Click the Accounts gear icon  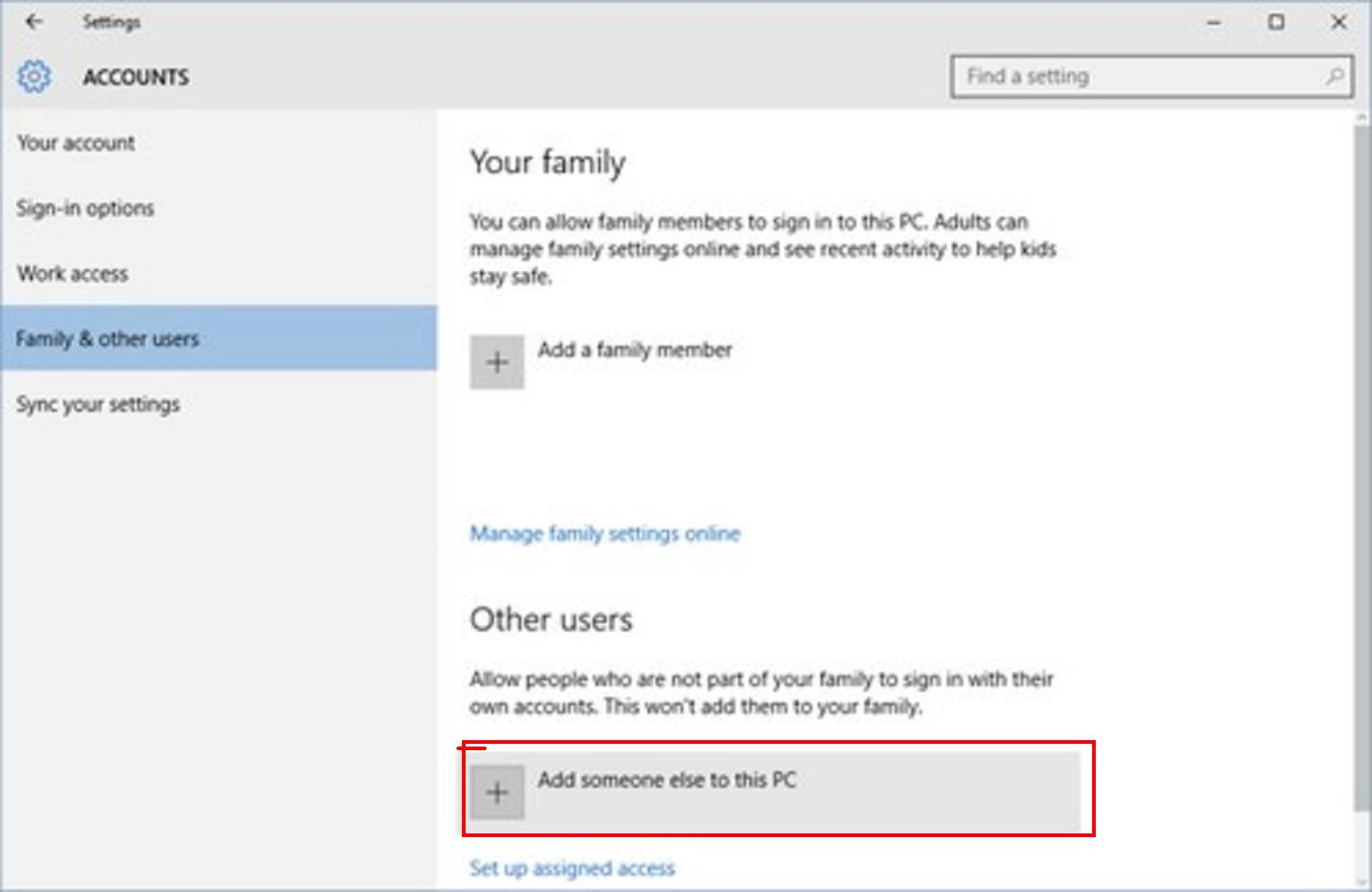click(34, 77)
